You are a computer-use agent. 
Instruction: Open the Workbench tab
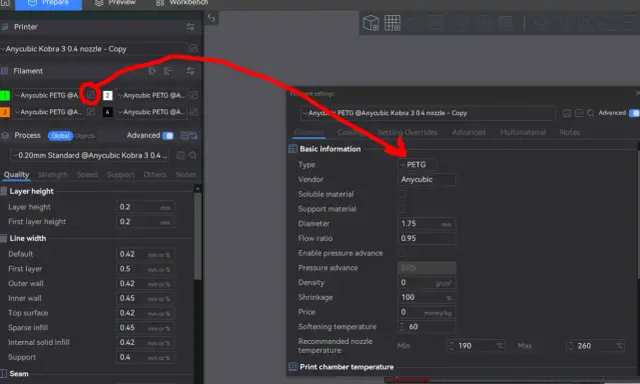tap(182, 3)
